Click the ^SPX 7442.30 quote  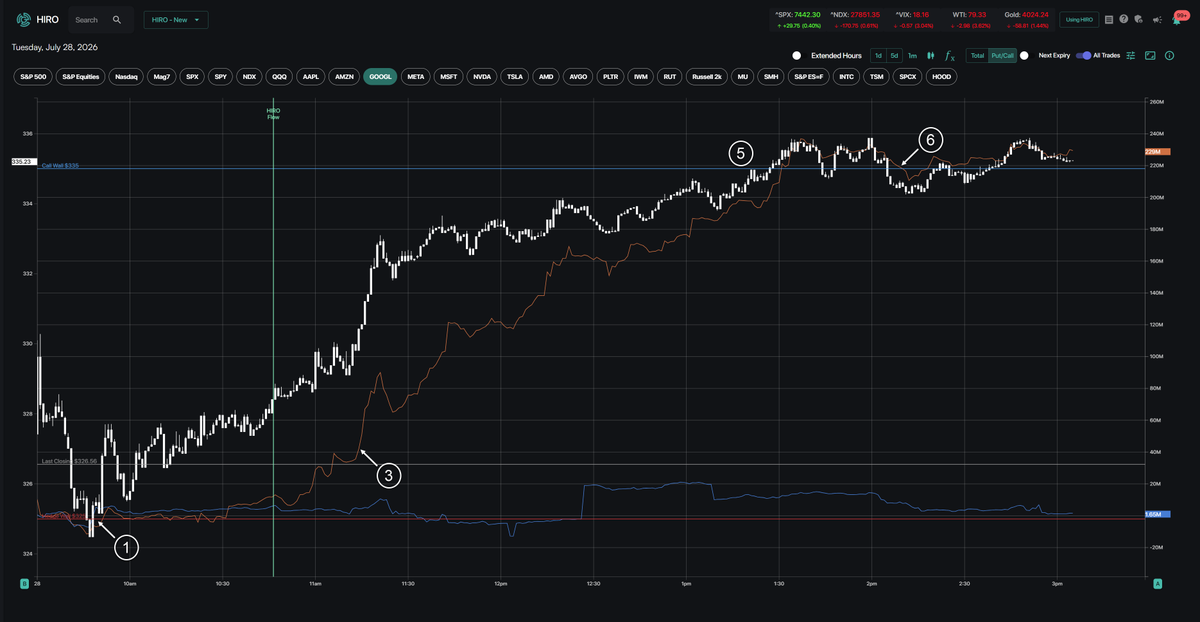pos(797,15)
